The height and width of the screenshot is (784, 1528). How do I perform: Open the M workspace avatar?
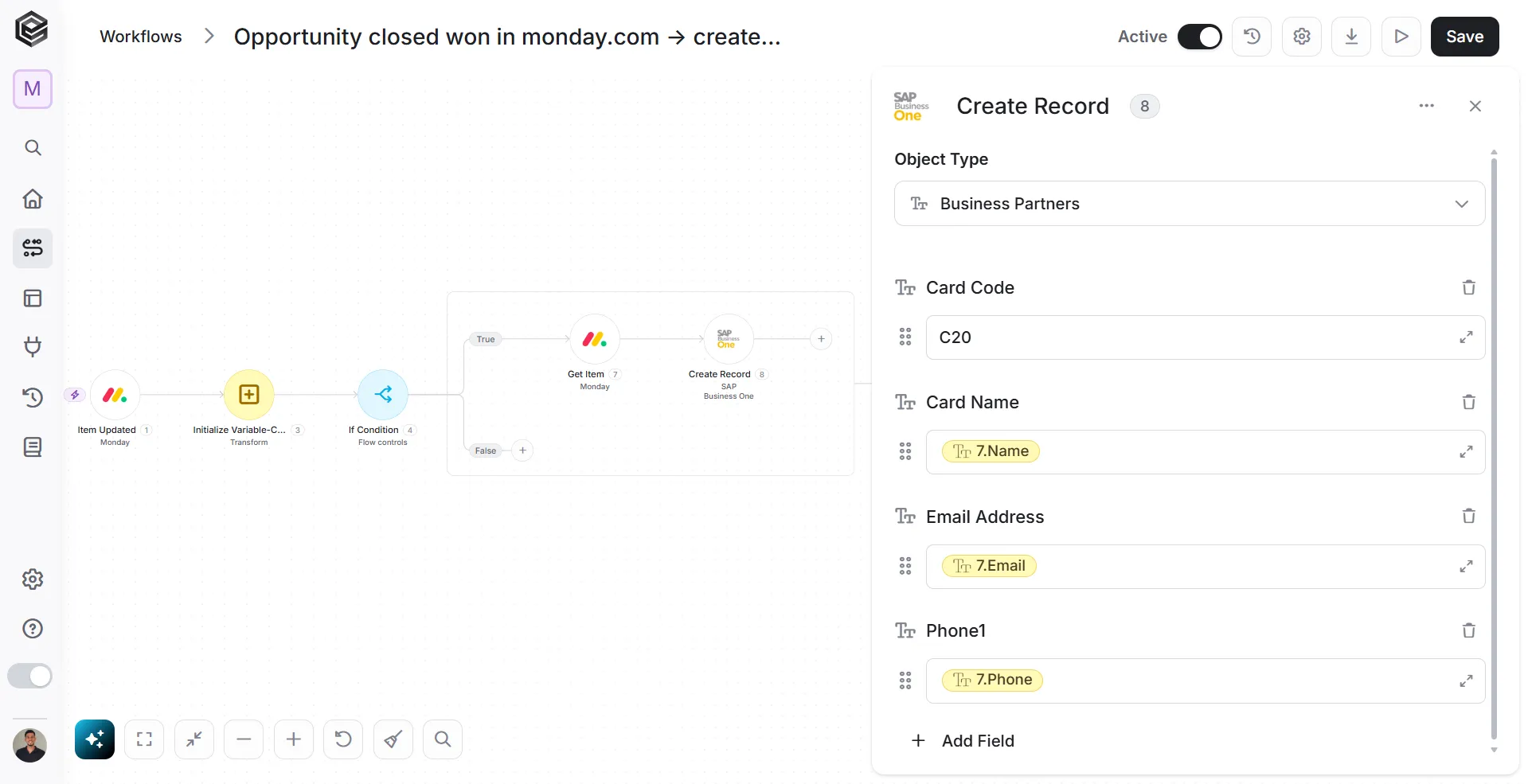click(x=33, y=88)
